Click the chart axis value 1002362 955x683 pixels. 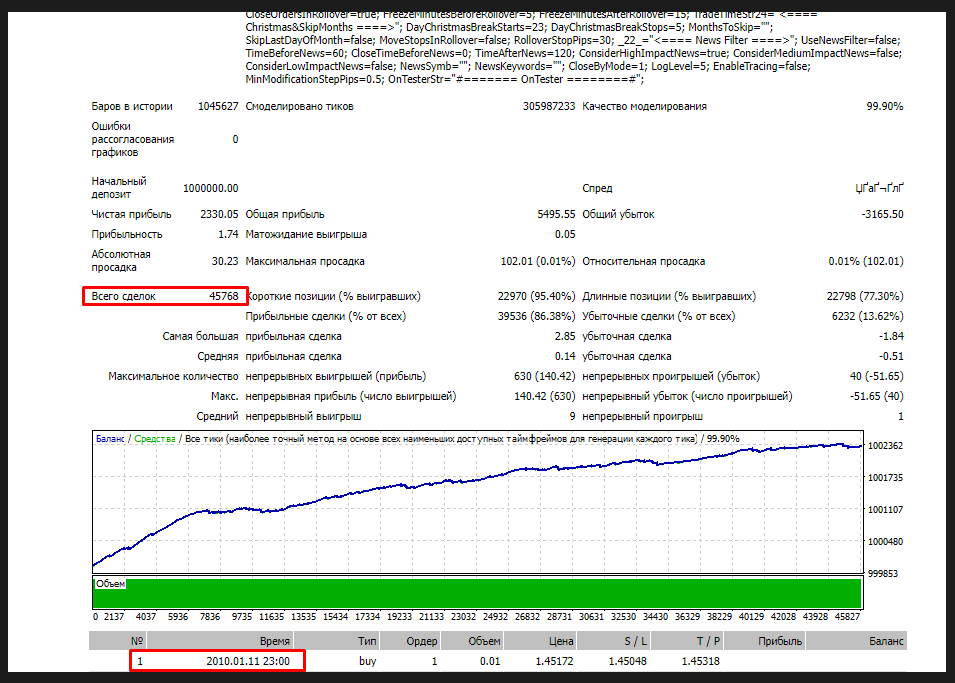click(x=885, y=446)
